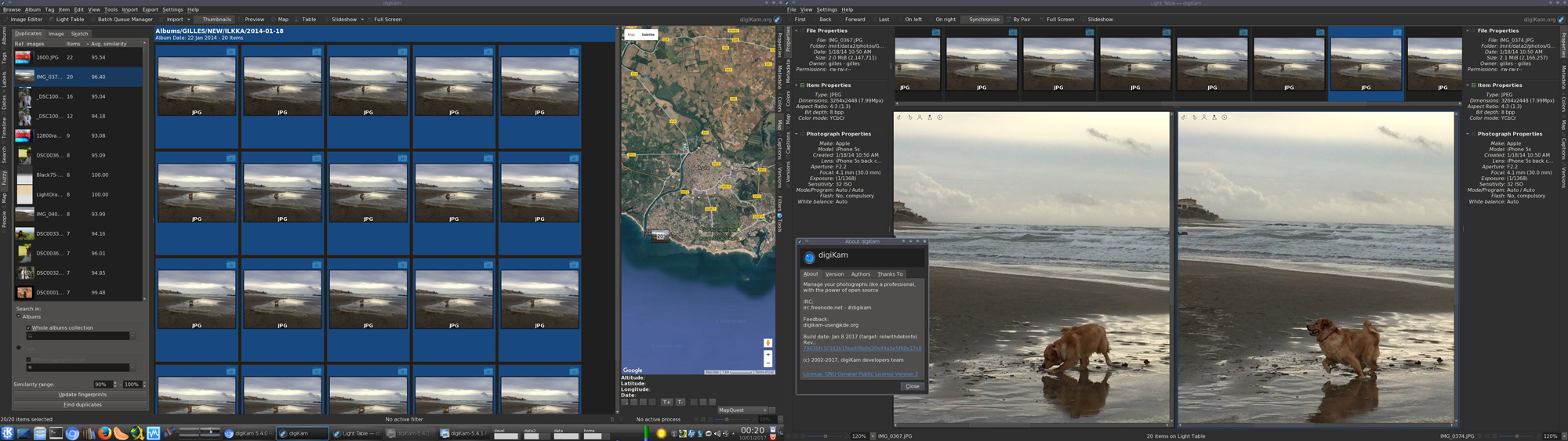The height and width of the screenshot is (441, 1568).
Task: Open the Slideshow dropdown arrow
Action: 362,20
